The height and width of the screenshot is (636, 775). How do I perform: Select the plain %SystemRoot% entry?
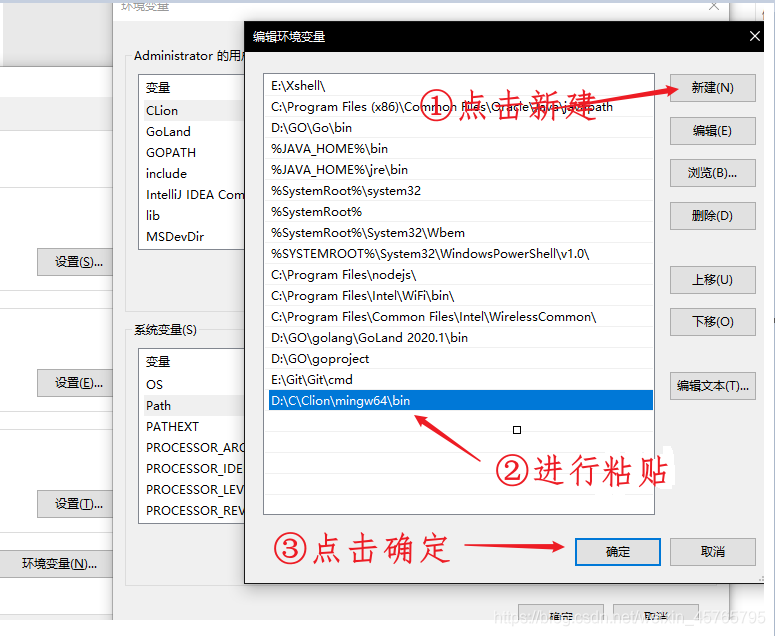[x=459, y=212]
